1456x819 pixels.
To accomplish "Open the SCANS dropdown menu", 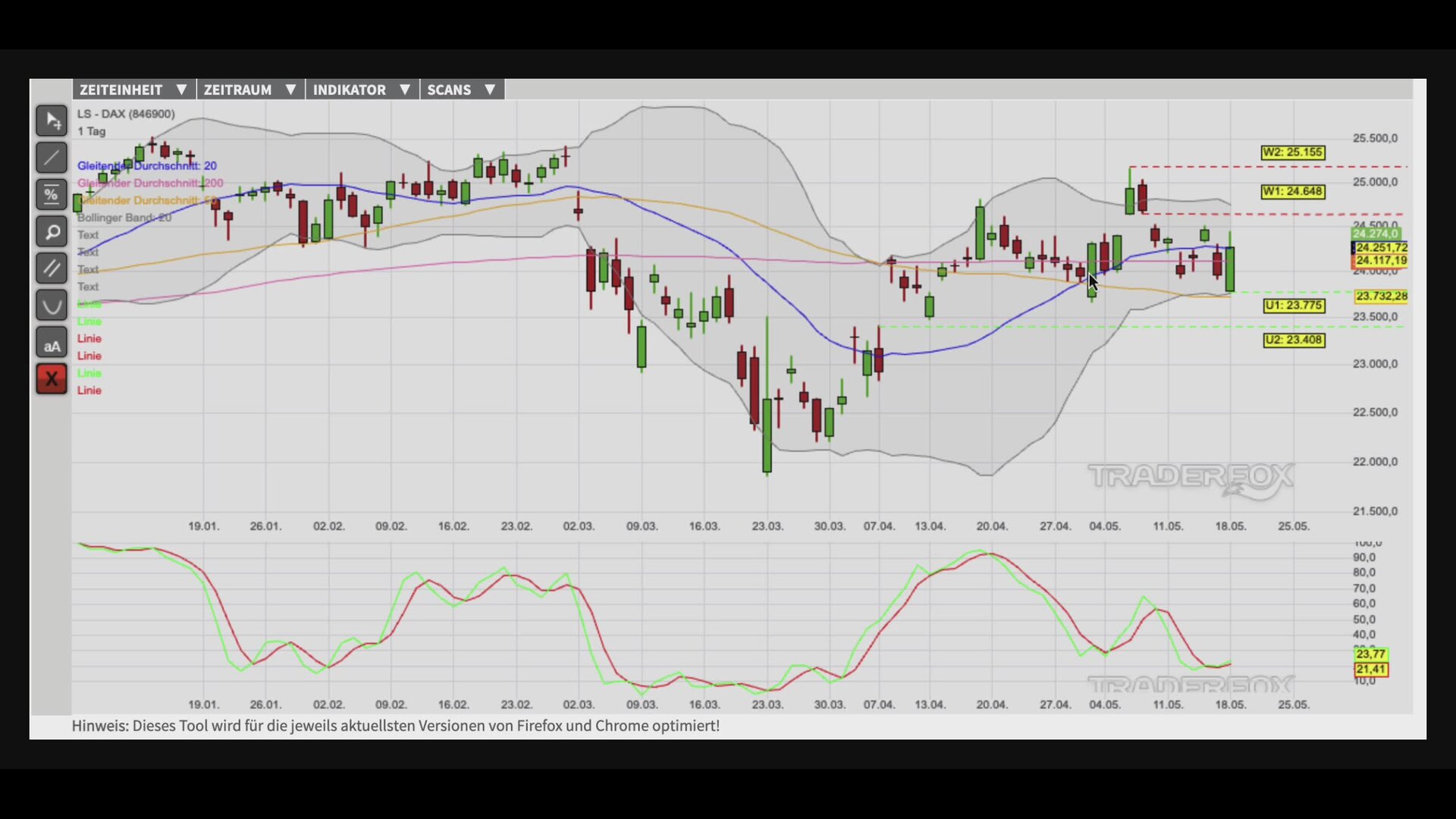I will coord(462,89).
